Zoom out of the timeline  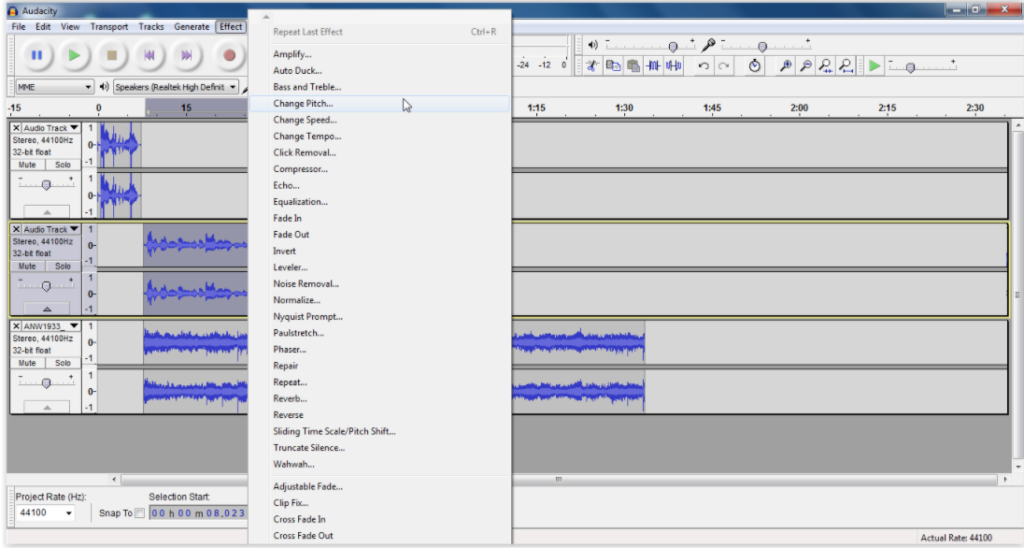point(806,65)
